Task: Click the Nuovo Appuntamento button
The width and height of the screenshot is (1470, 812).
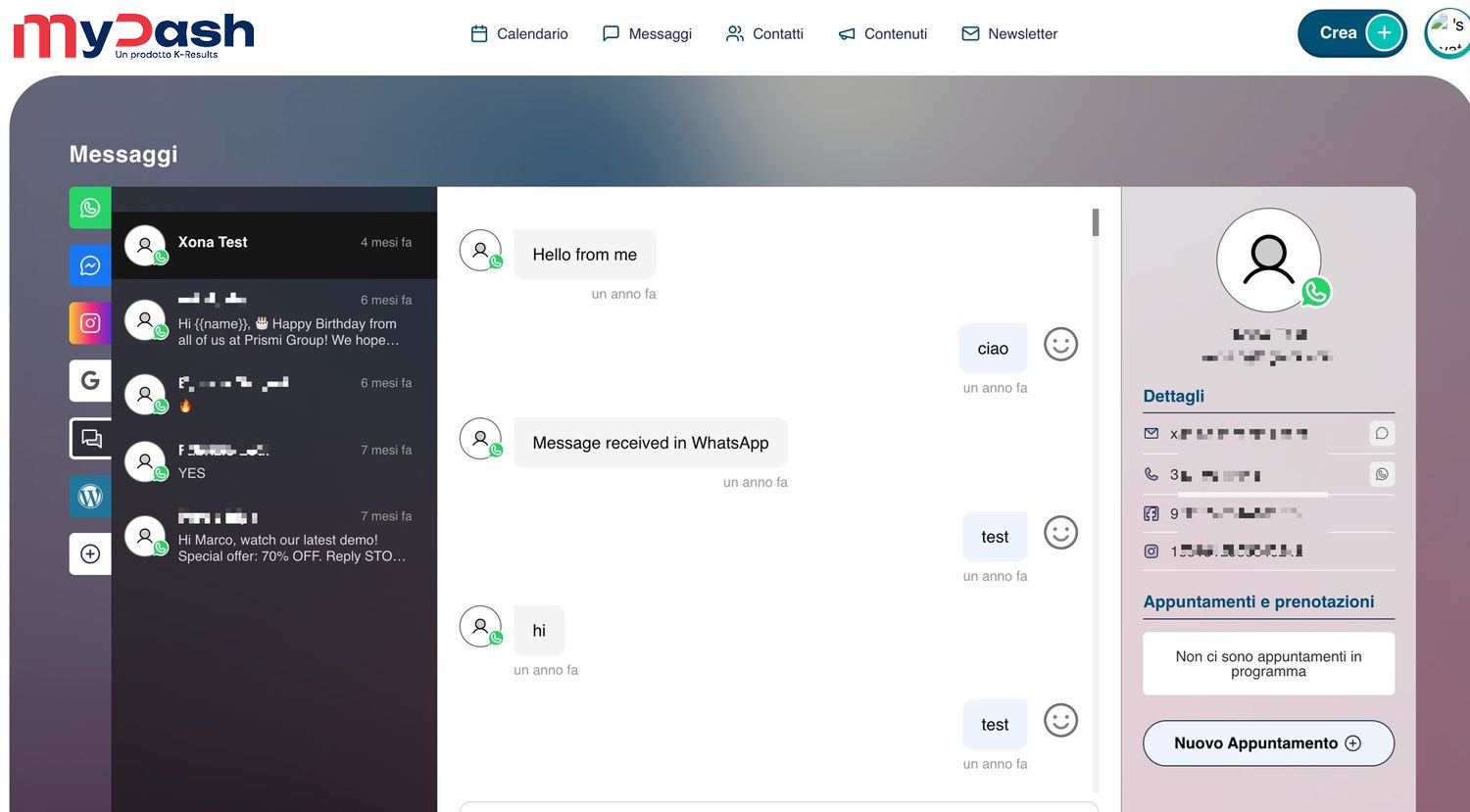Action: click(x=1268, y=743)
